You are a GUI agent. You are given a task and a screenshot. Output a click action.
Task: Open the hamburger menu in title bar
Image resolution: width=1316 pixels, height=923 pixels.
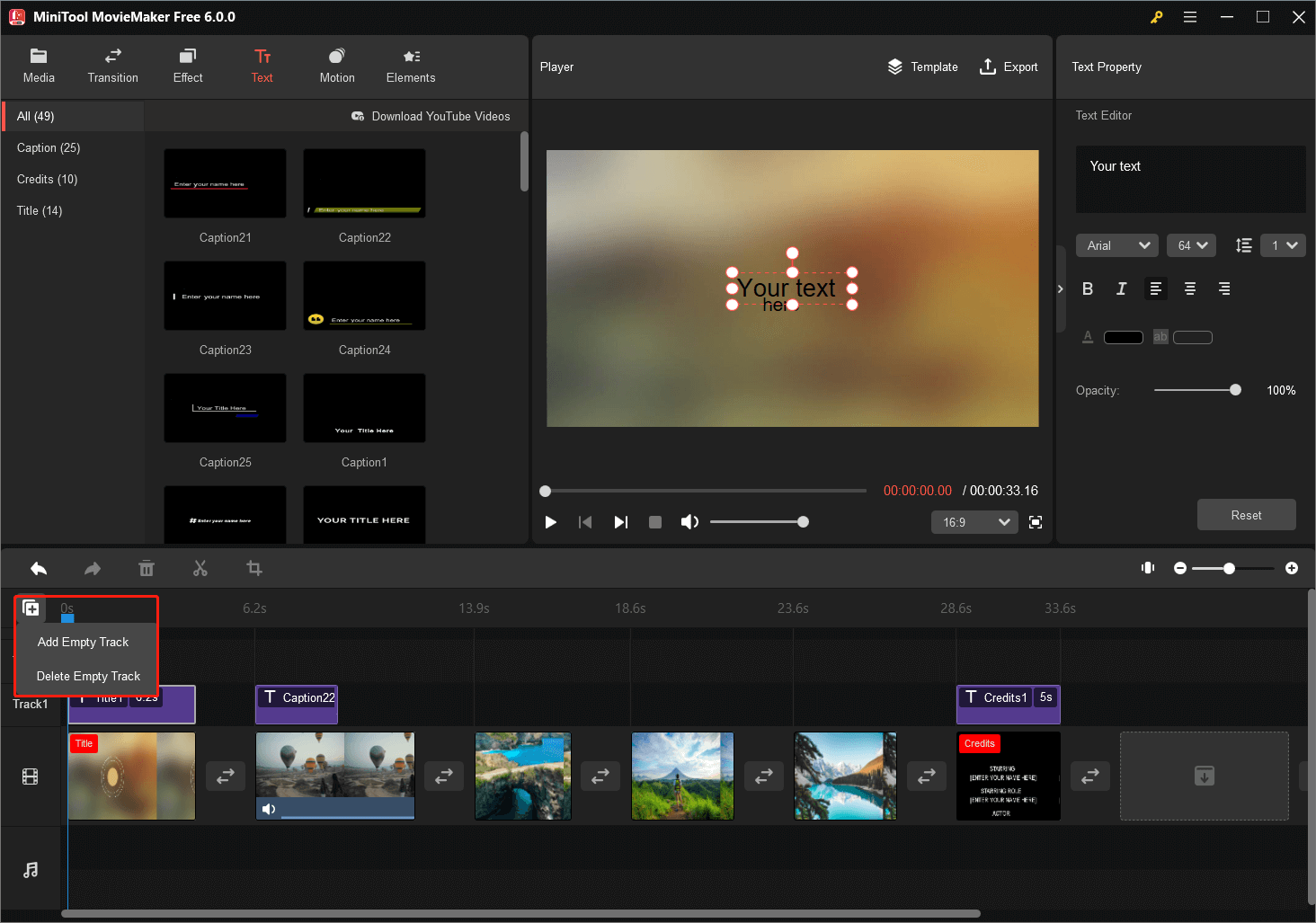1190,17
